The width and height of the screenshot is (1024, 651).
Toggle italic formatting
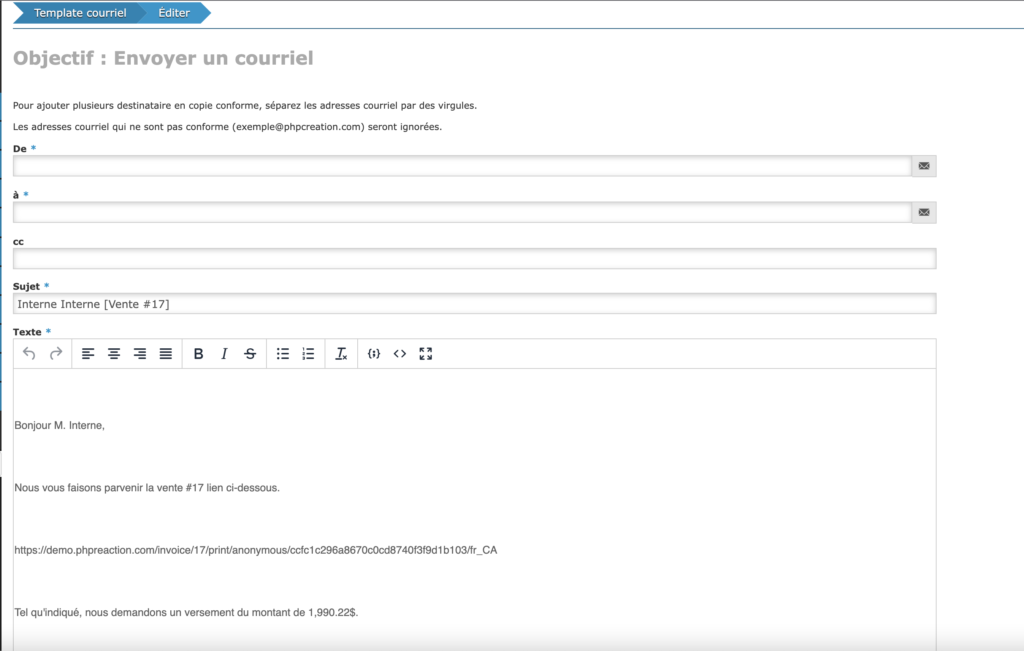224,354
